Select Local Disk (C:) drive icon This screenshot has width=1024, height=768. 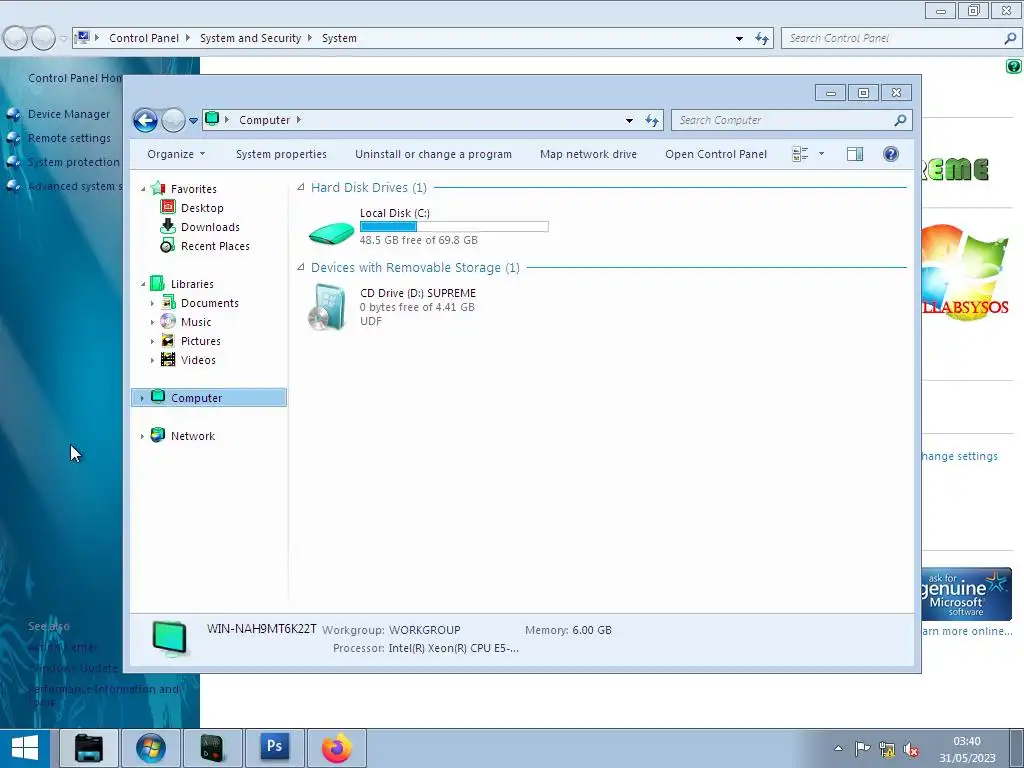click(331, 231)
